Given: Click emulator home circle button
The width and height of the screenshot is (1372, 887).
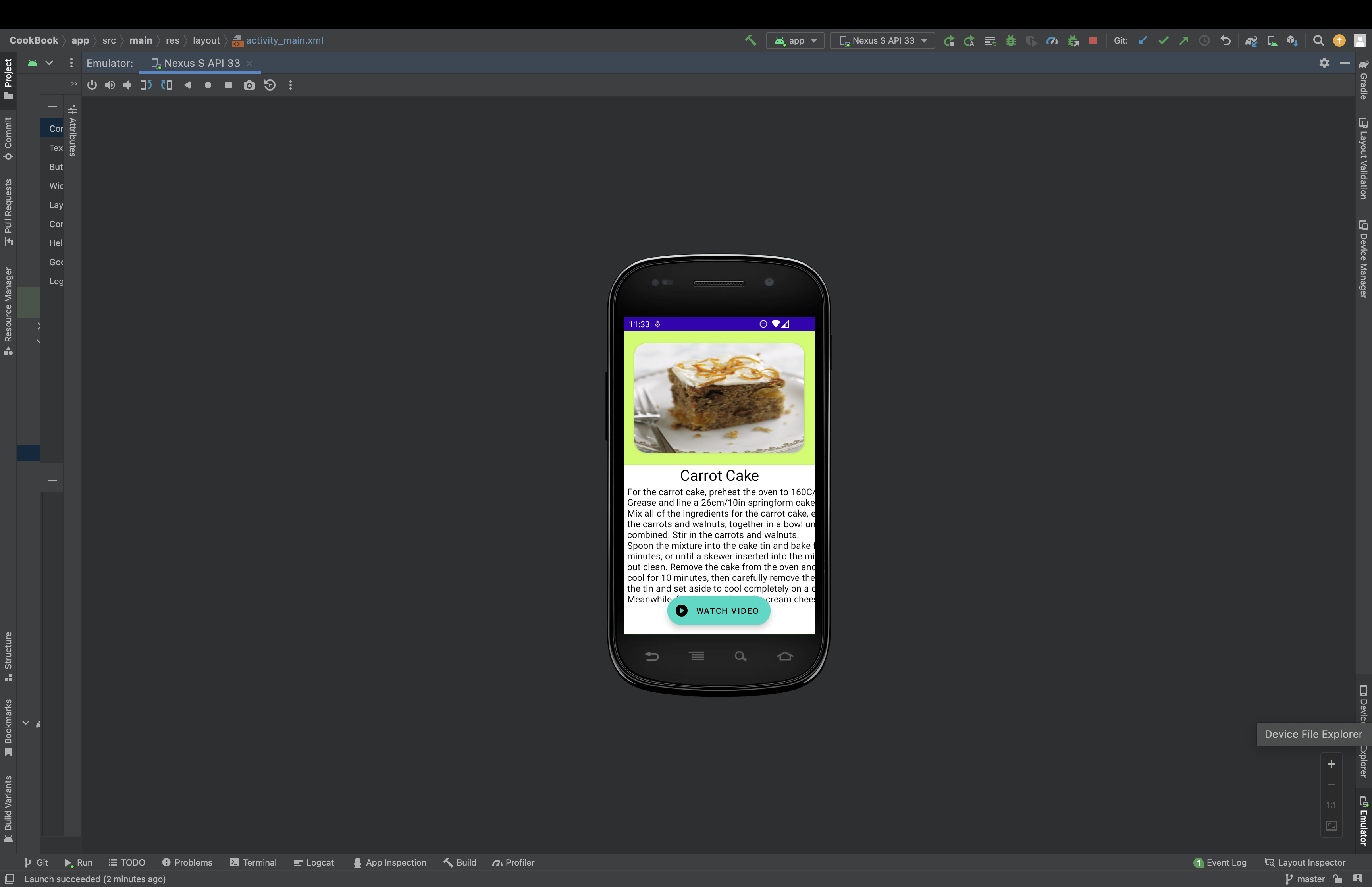Looking at the screenshot, I should click(x=208, y=85).
